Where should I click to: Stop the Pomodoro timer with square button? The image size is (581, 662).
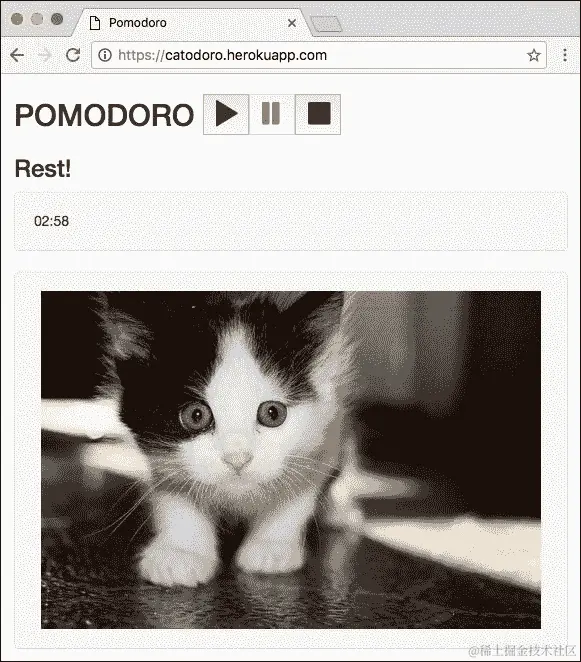318,114
